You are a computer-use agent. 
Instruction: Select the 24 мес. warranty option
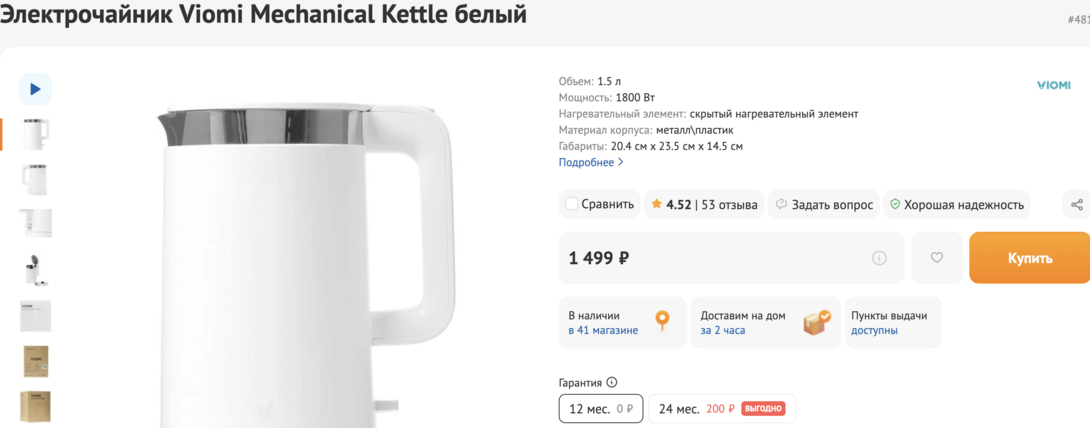point(721,408)
